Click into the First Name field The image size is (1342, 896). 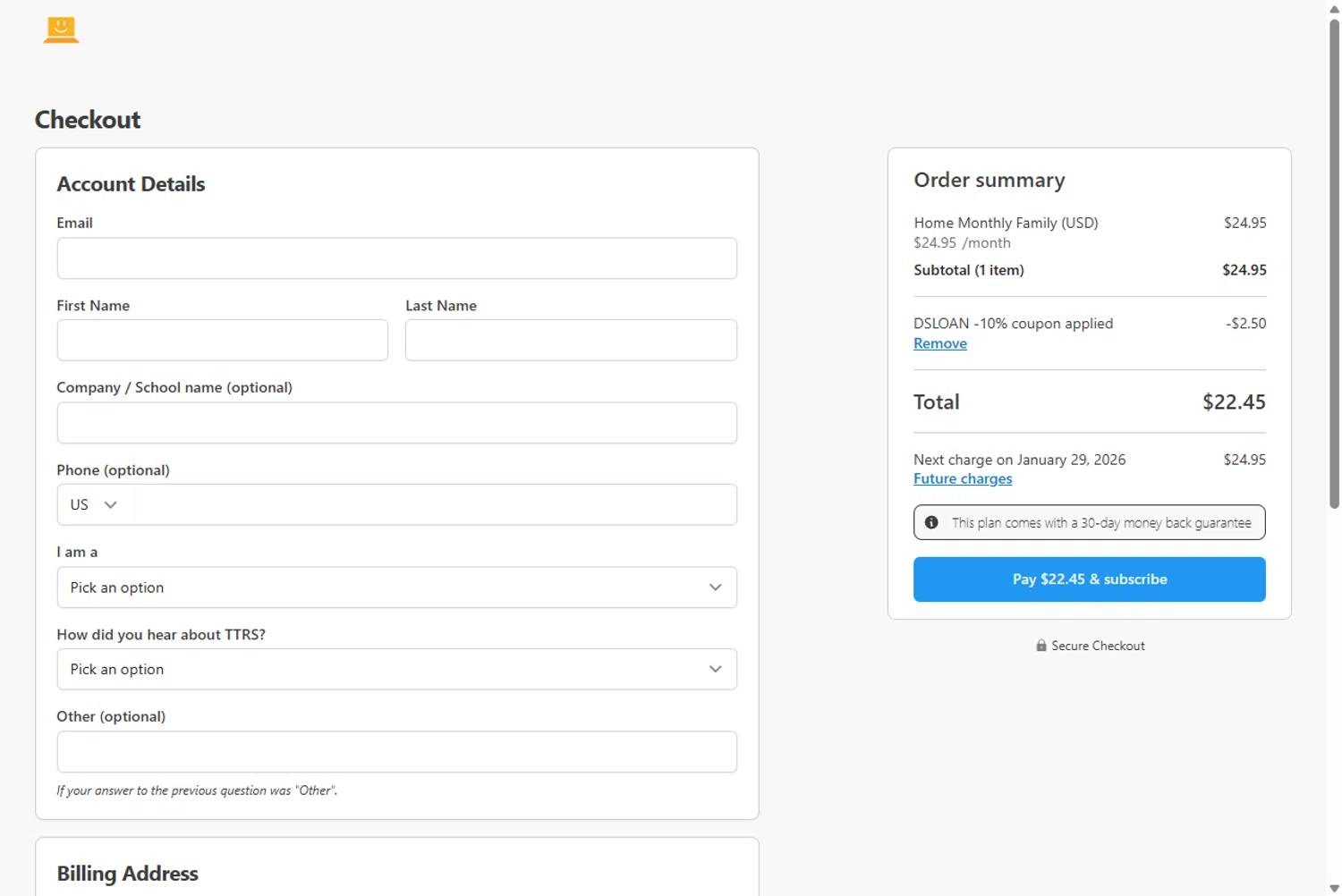(222, 340)
